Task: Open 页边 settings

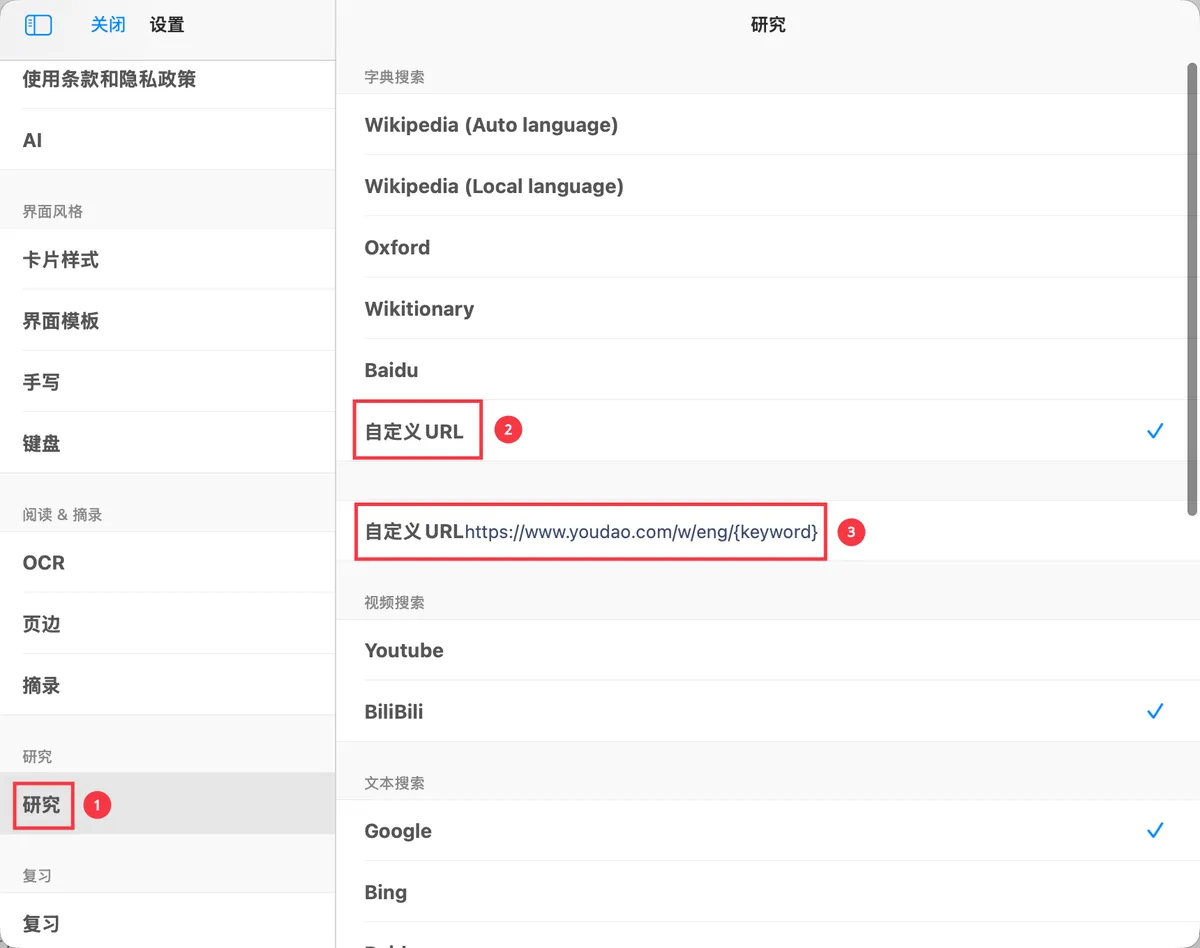Action: tap(167, 624)
